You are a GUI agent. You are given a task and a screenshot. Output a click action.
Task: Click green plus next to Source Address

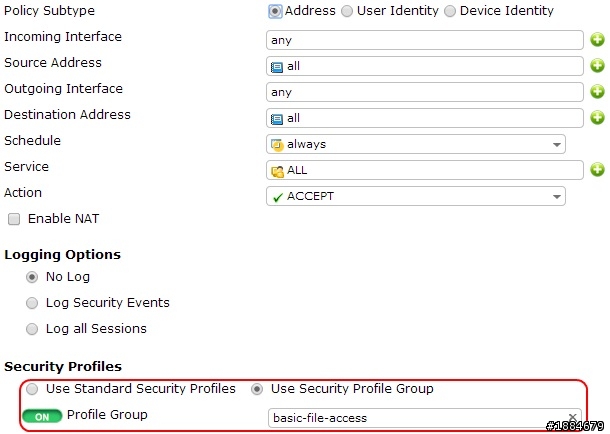(597, 66)
